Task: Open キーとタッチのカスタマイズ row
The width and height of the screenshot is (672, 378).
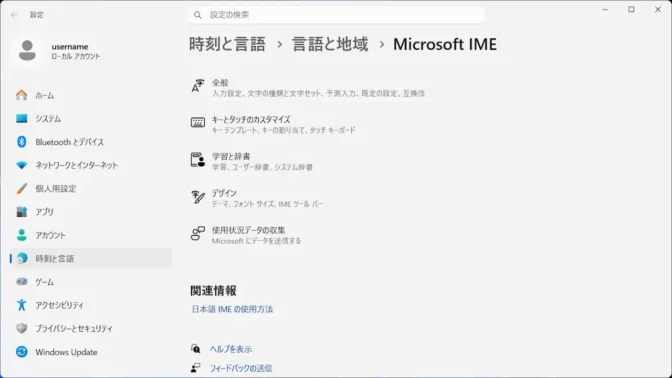Action: (273, 124)
